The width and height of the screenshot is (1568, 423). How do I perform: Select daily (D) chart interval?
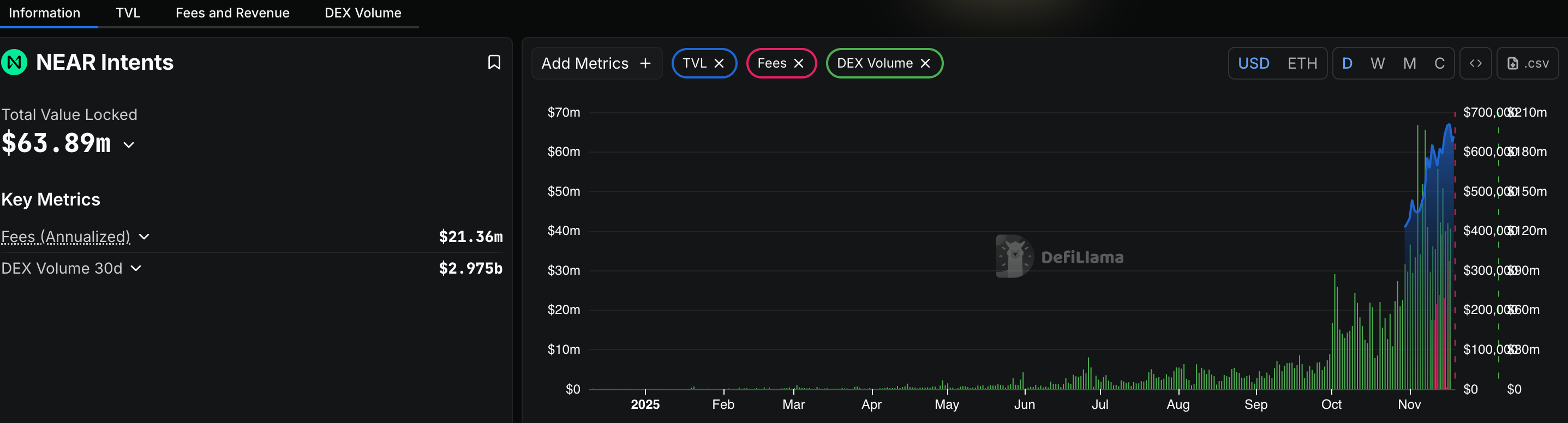[x=1347, y=63]
